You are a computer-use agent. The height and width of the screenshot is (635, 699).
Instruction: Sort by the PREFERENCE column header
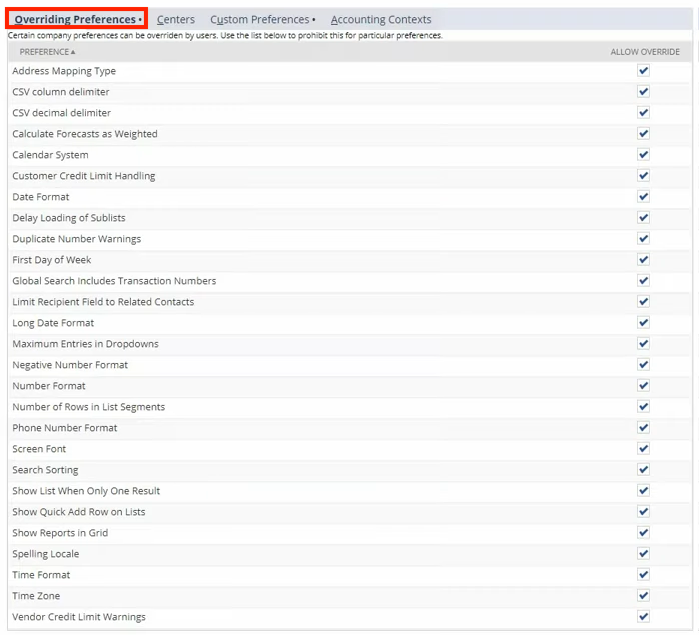47,52
